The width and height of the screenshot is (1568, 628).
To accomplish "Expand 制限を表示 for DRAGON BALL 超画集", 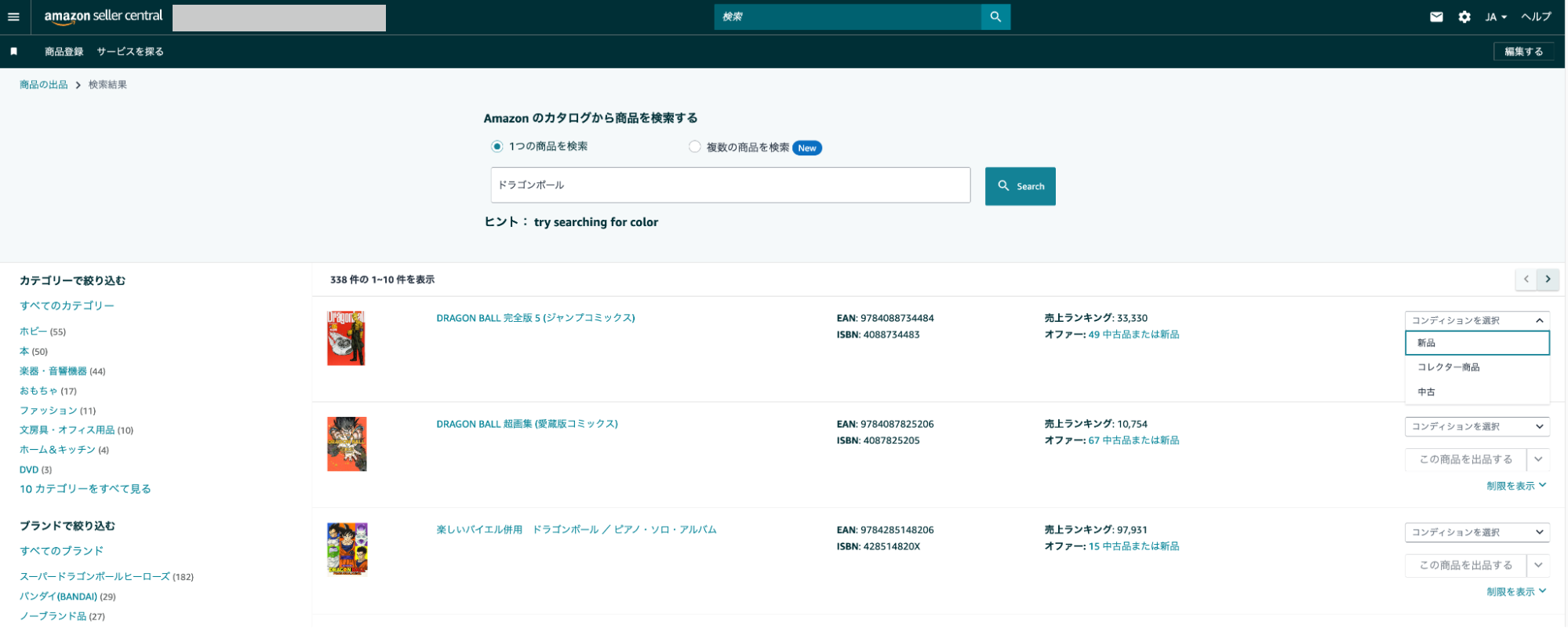I will [1516, 486].
